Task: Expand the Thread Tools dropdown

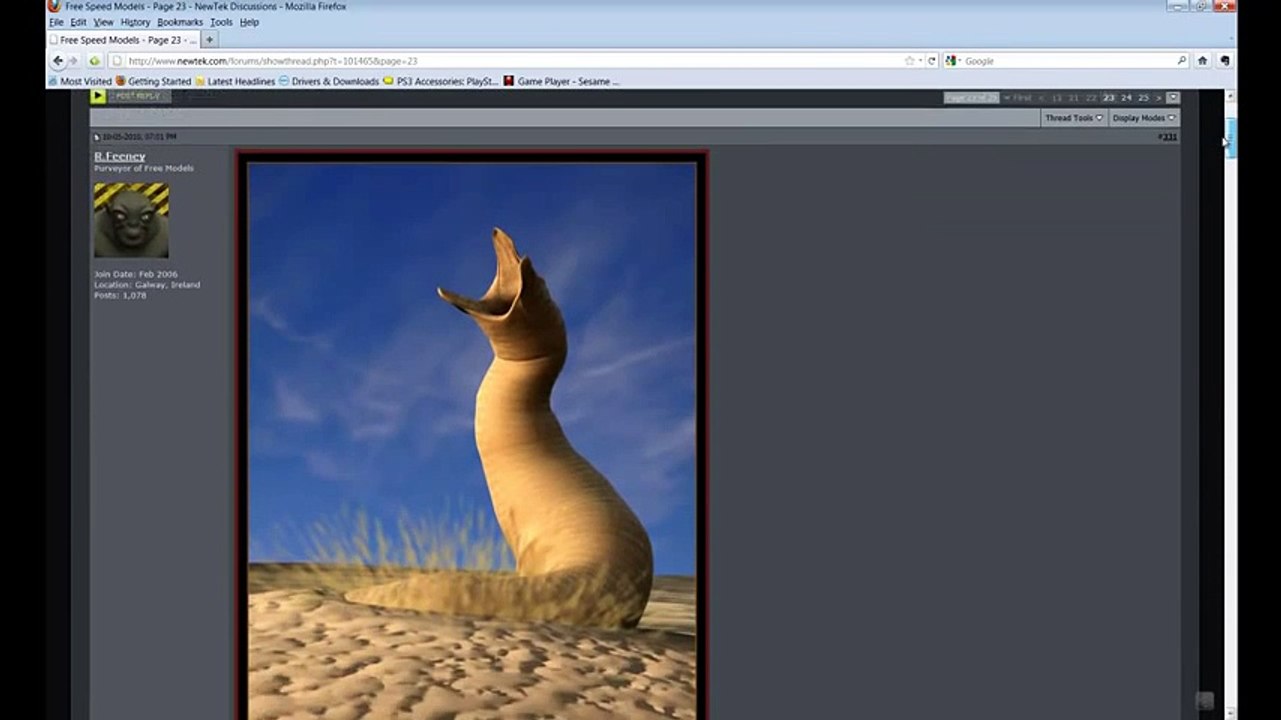Action: (x=1074, y=118)
